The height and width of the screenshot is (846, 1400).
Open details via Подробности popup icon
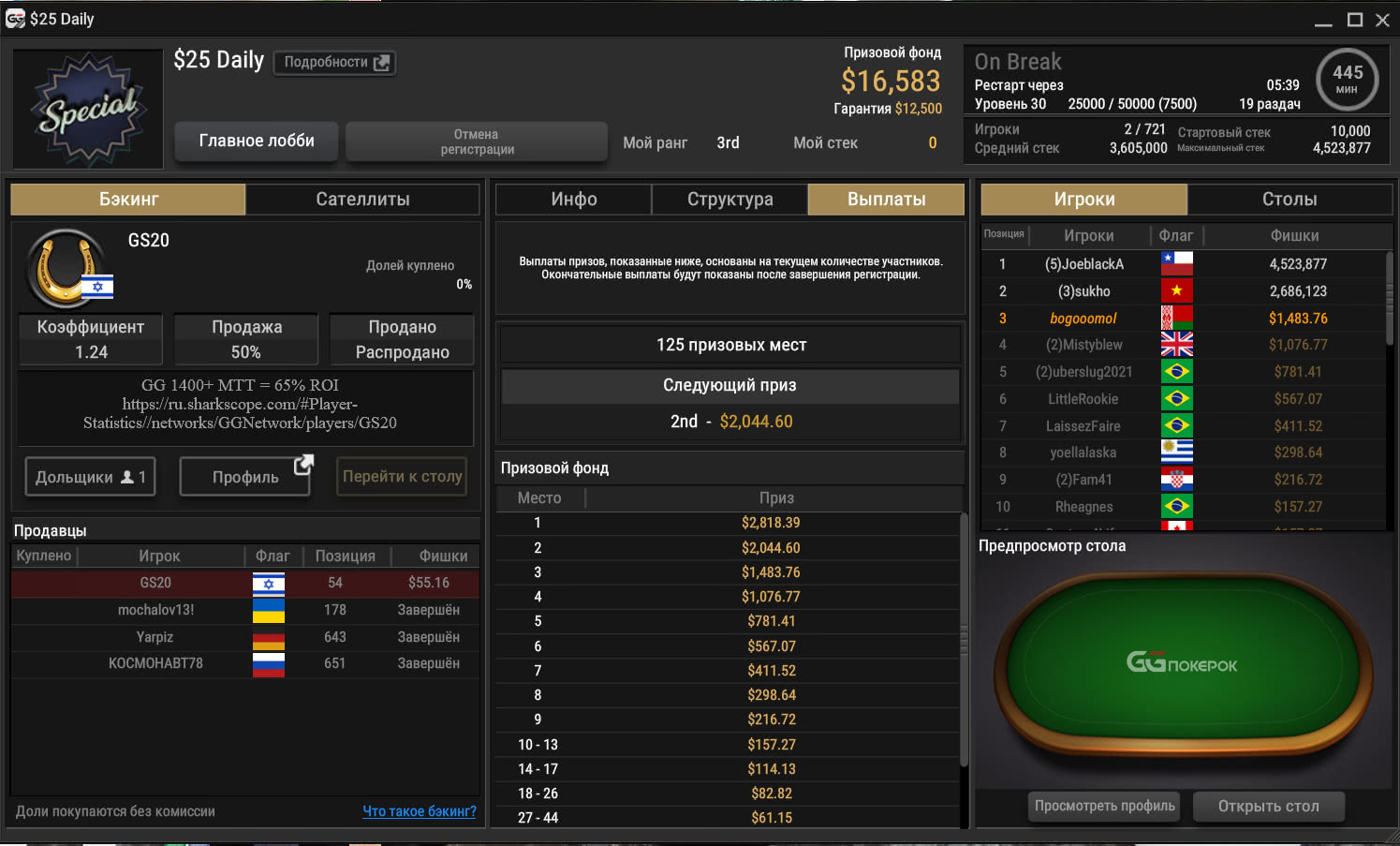[382, 63]
